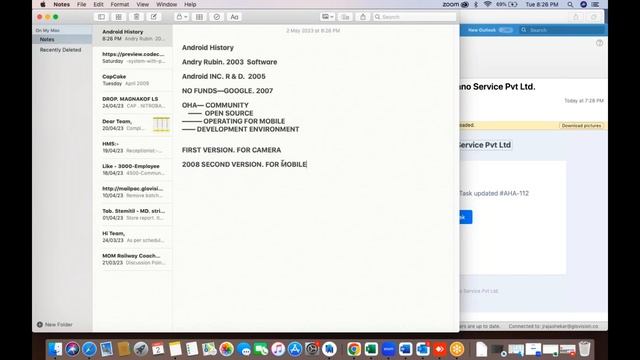This screenshot has width=640, height=360.
Task: Open the http://mailpec.glovisi note
Action: (x=133, y=192)
